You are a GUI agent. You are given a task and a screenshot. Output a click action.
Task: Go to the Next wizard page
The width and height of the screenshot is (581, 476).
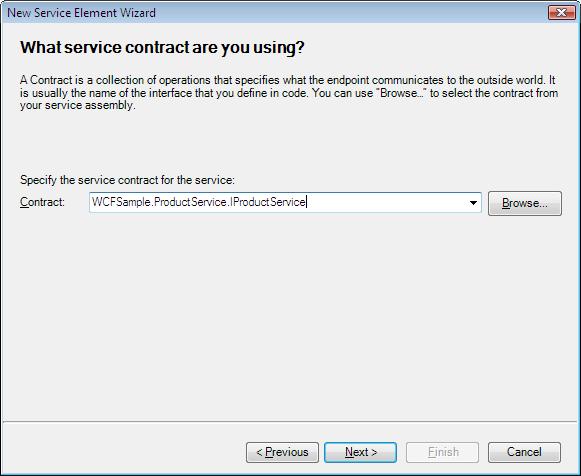[361, 452]
